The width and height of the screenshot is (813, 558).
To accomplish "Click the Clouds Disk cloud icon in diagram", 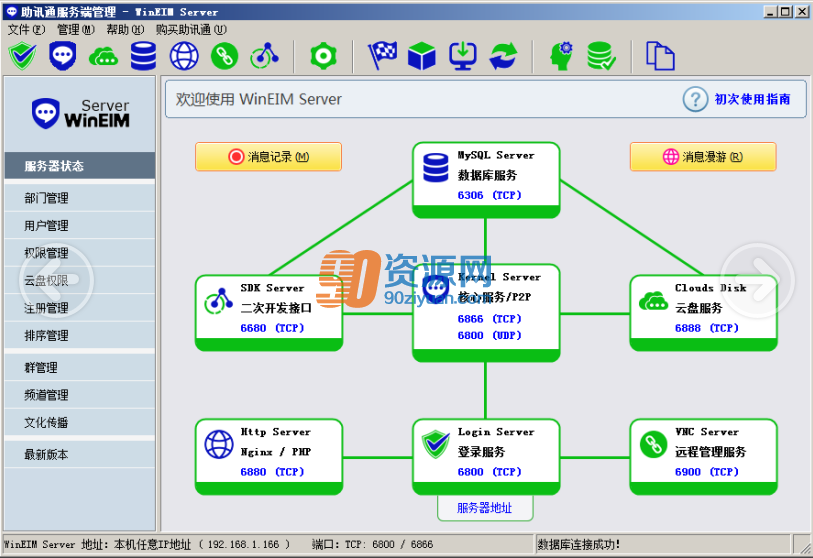I will point(653,301).
